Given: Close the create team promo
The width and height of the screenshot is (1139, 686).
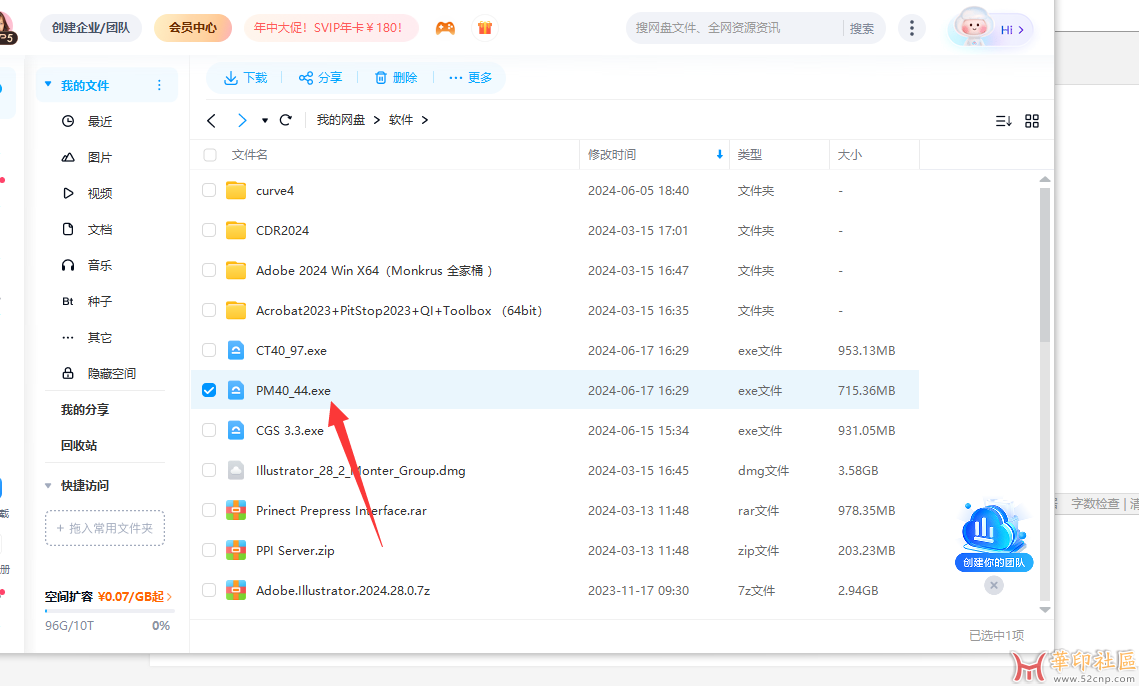Looking at the screenshot, I should 994,585.
